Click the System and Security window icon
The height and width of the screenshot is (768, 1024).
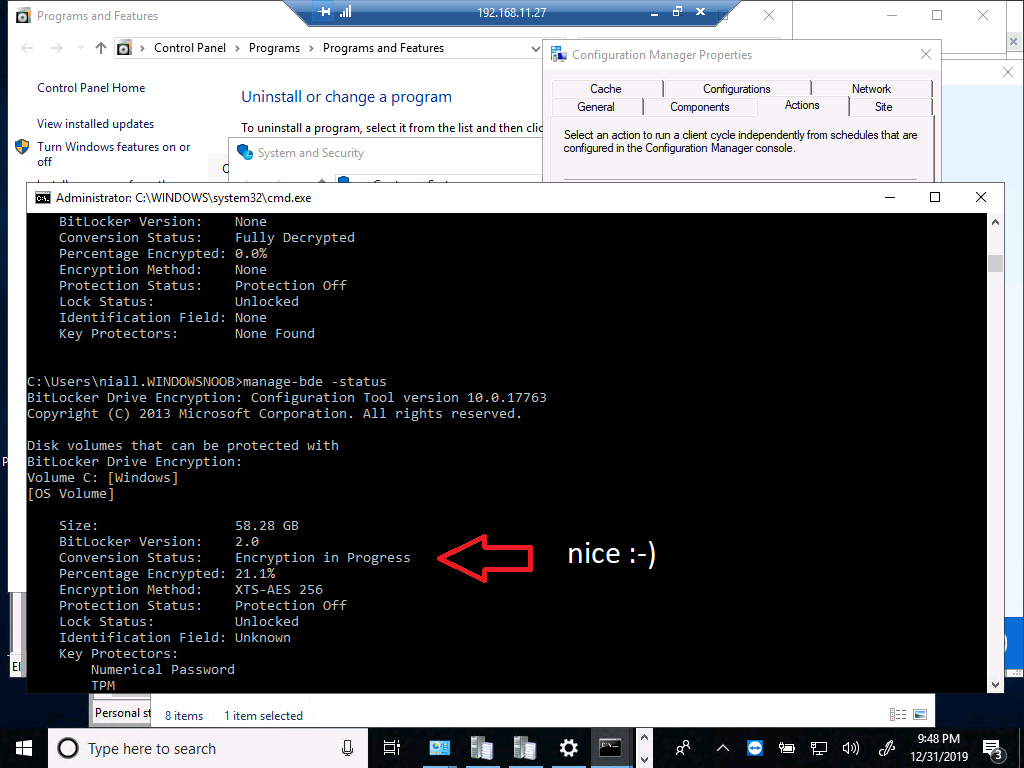pos(245,152)
